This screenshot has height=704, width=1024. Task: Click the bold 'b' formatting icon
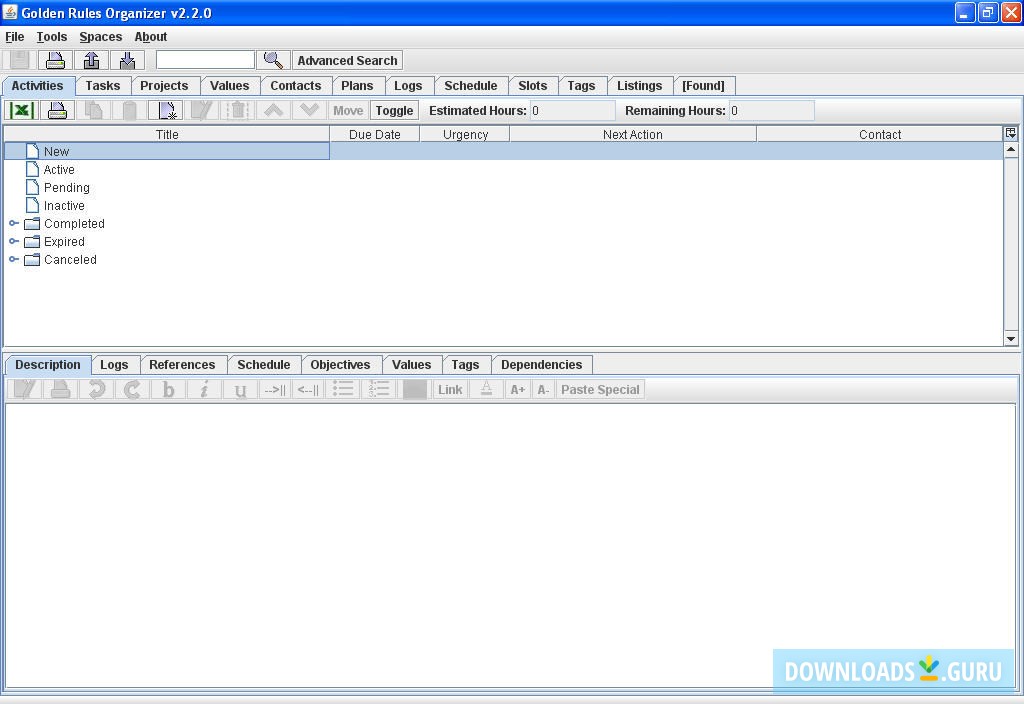coord(168,389)
